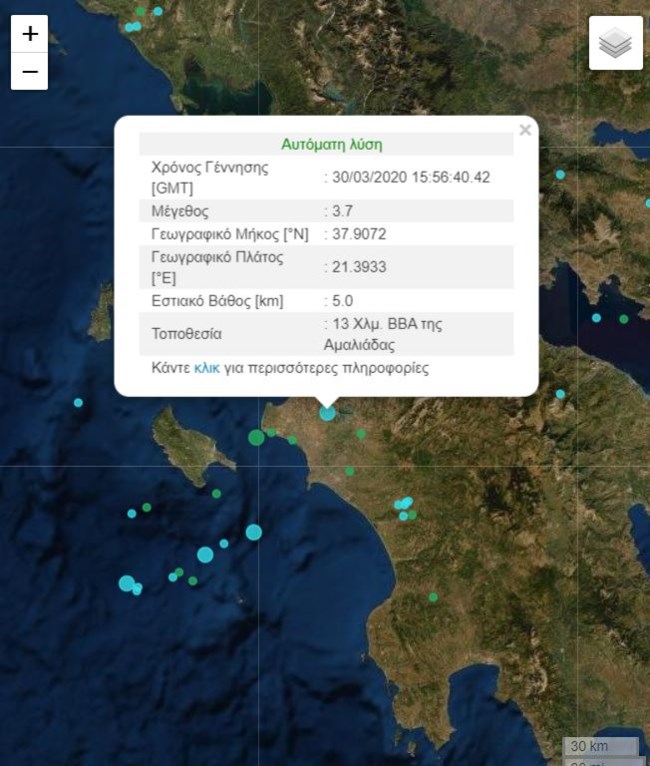Screen dimensions: 650x766
Task: Click the largest cyan marker in the southwest sea
Action: [126, 583]
